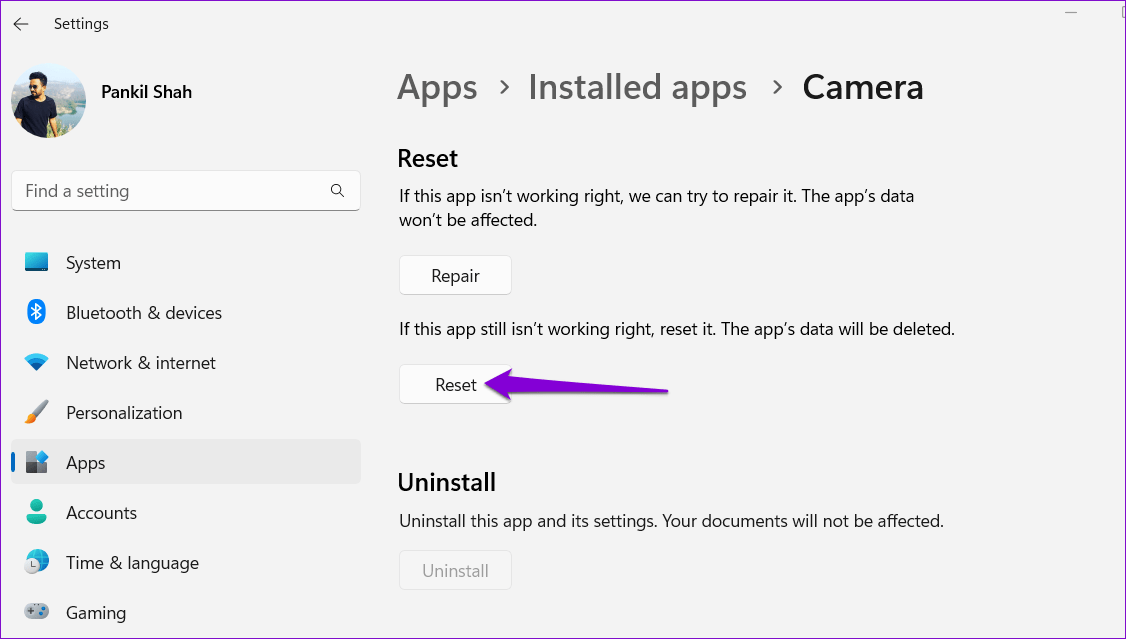Viewport: 1126px width, 639px height.
Task: Click the Pankil Shah account name
Action: [146, 91]
